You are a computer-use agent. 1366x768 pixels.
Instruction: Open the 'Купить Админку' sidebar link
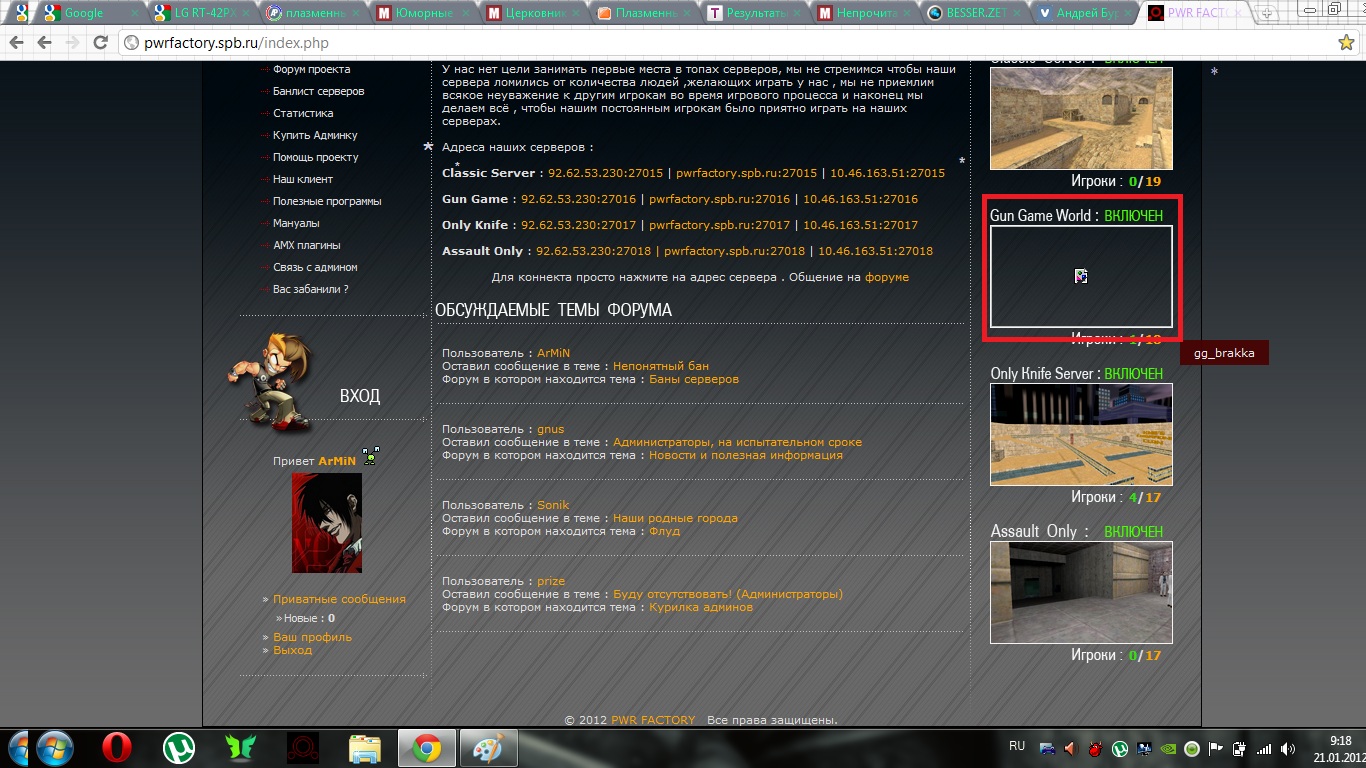(315, 135)
